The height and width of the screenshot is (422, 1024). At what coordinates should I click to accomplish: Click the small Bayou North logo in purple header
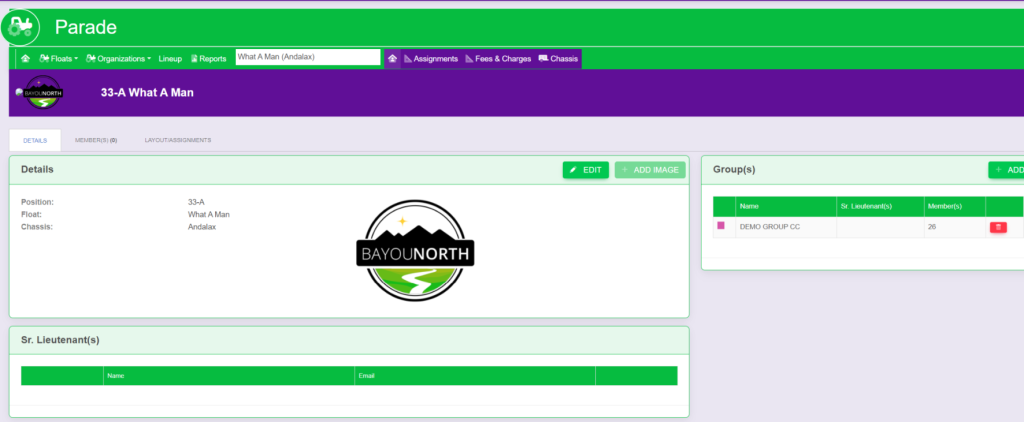coord(42,93)
